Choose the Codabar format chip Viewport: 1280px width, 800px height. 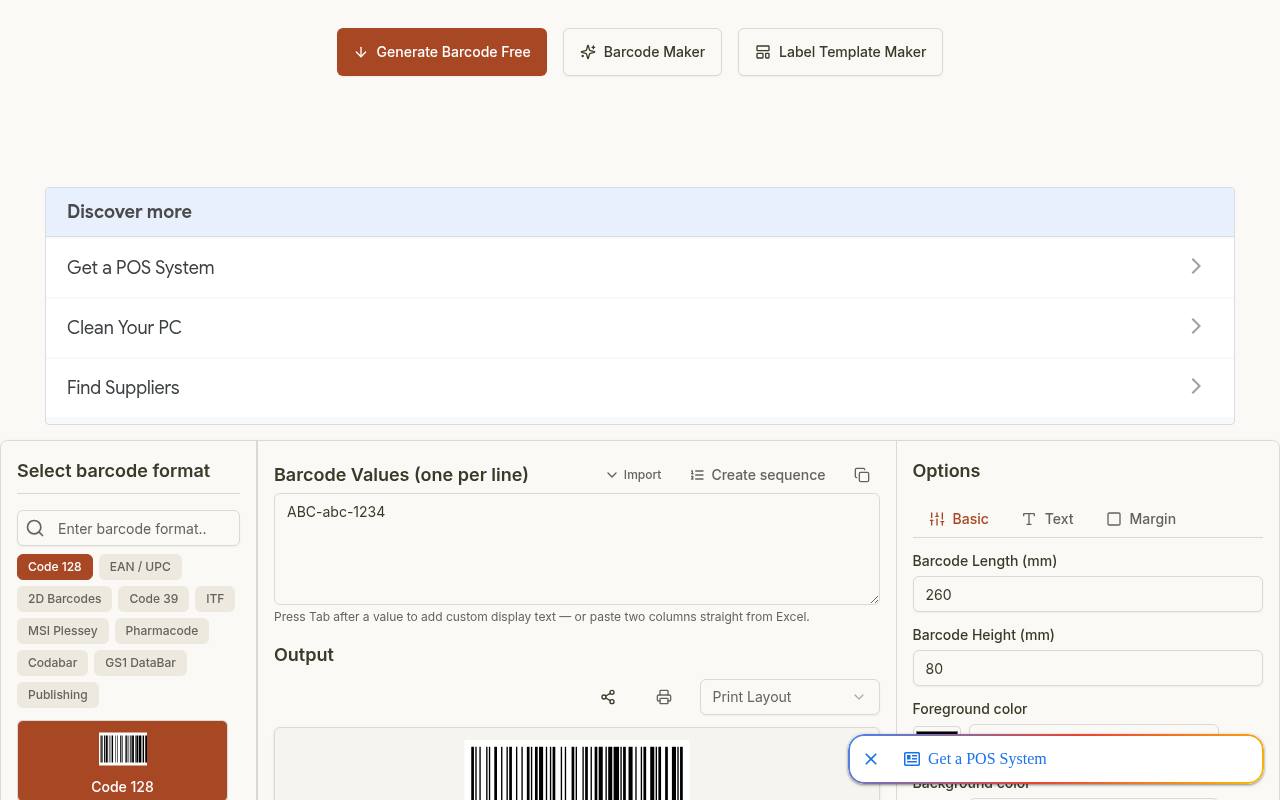tap(53, 663)
